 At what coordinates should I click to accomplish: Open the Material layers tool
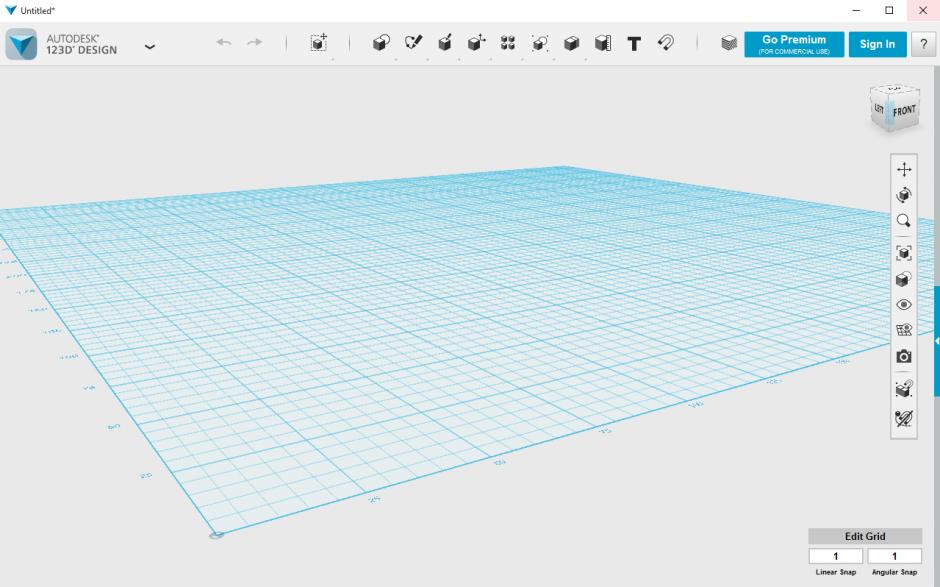coord(728,43)
